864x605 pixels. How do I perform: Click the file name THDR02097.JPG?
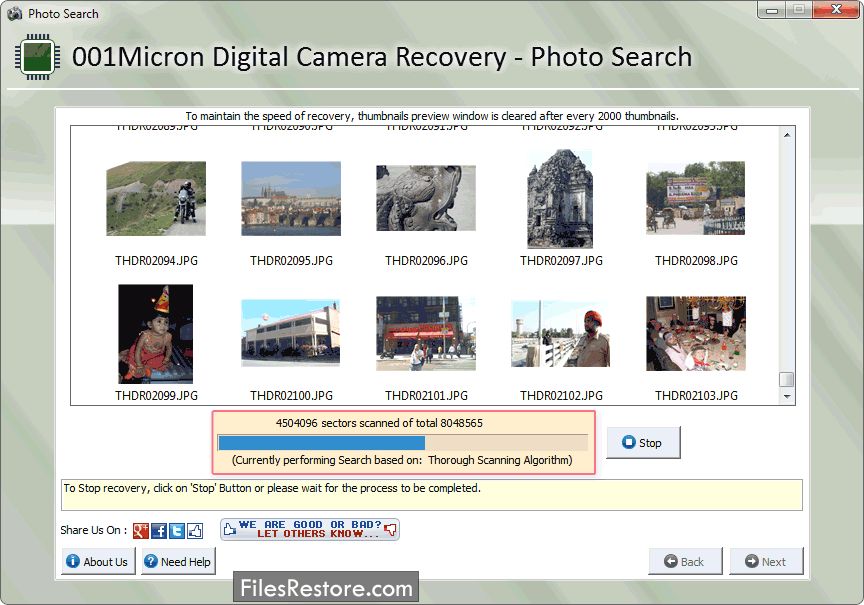(561, 261)
